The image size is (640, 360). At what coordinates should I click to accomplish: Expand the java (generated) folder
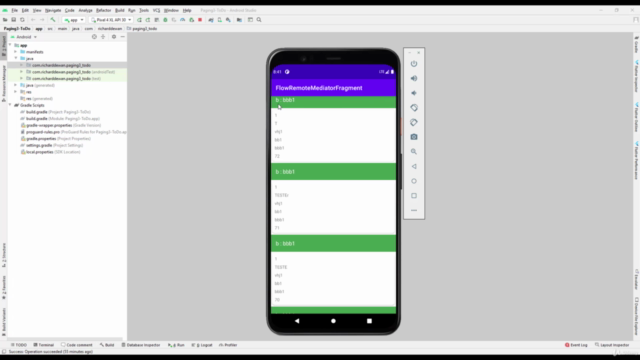point(16,85)
